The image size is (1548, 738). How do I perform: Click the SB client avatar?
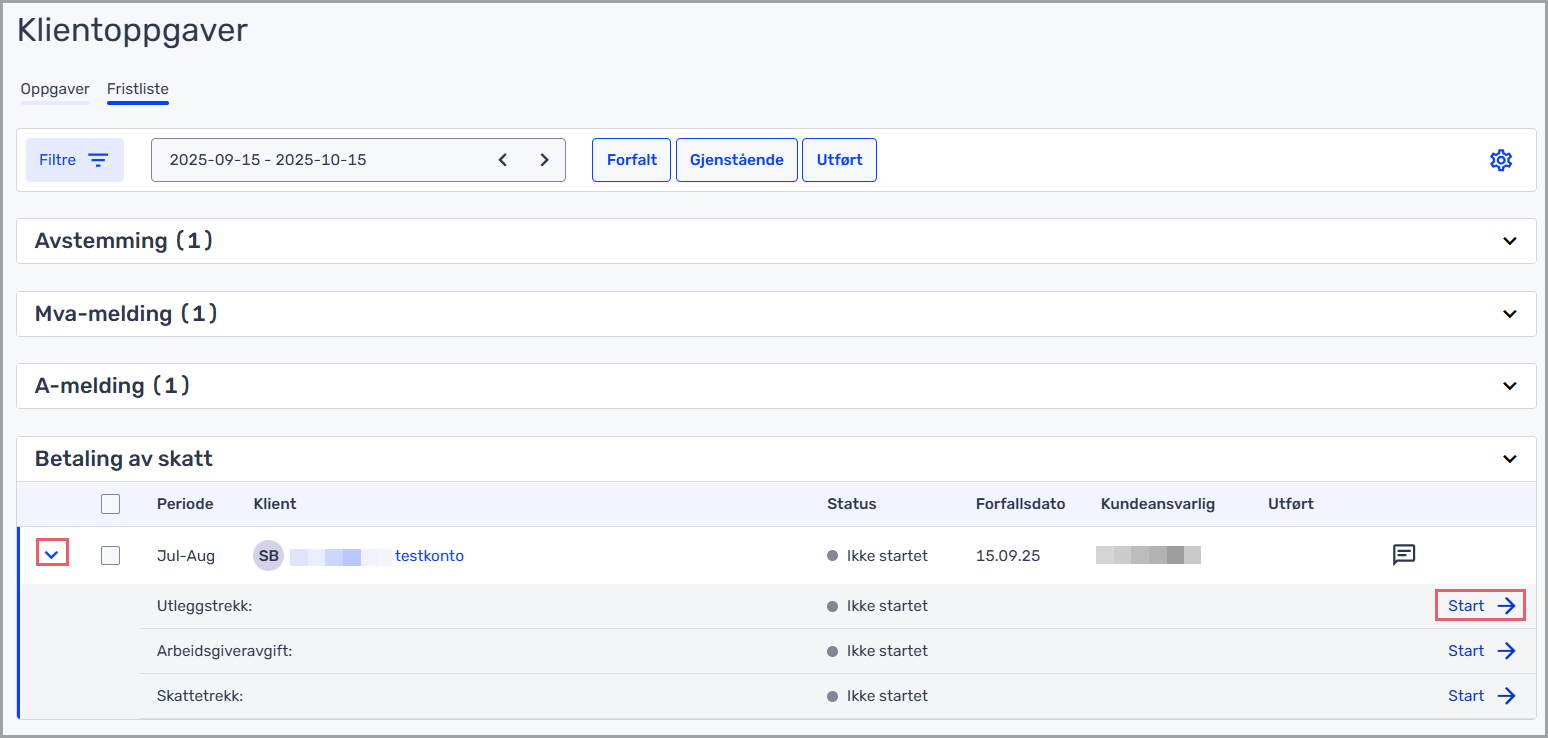(268, 556)
